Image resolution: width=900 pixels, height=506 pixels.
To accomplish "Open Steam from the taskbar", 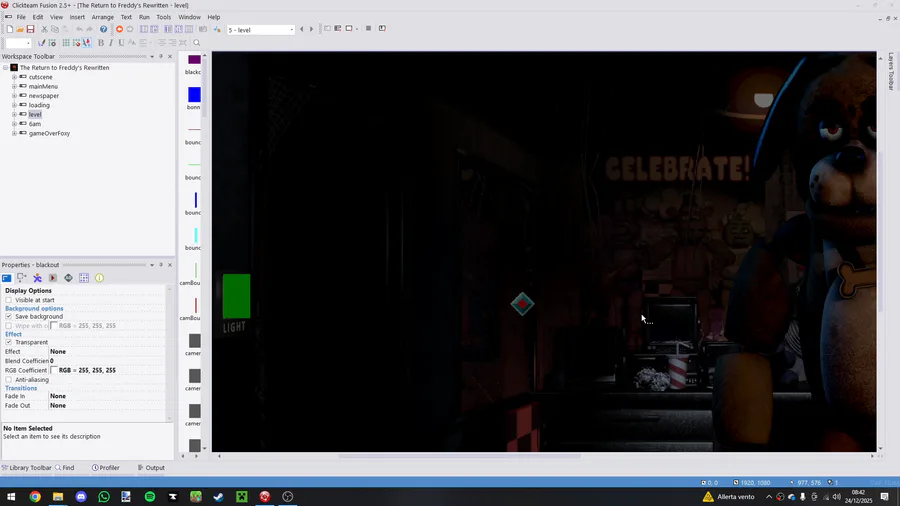I will (219, 497).
